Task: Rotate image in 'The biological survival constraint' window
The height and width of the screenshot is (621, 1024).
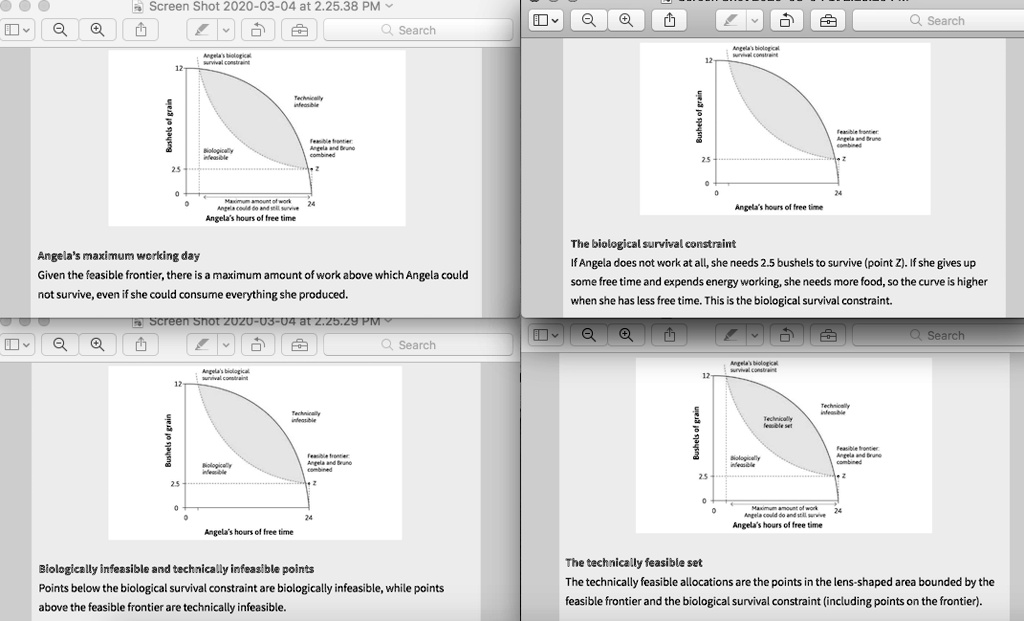Action: (787, 20)
